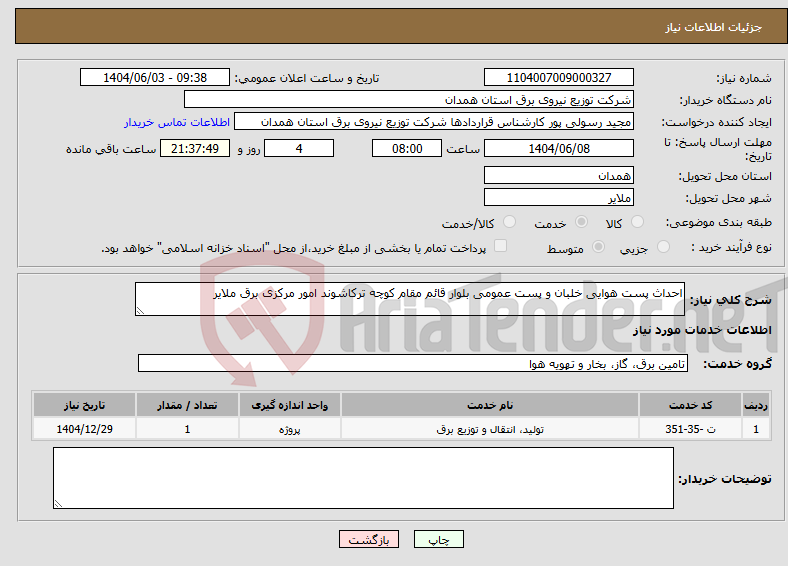788x566 pixels.
Task: Click the announcement date field 1404/06/03 - 09:38
Action: point(155,77)
